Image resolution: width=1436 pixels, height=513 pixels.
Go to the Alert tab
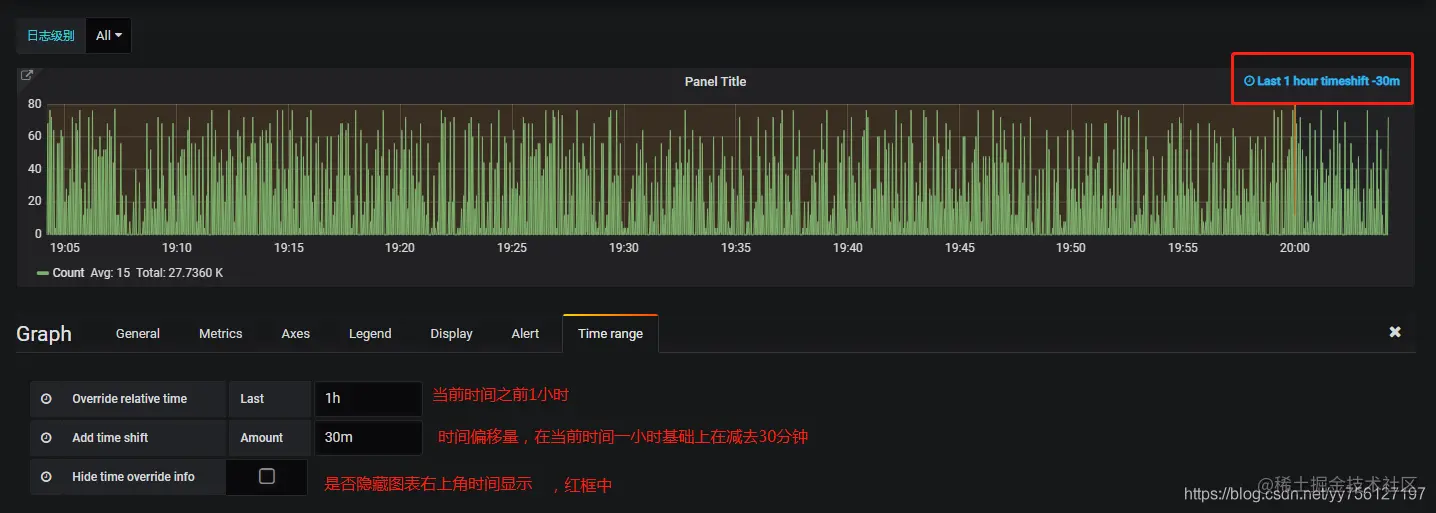tap(525, 333)
